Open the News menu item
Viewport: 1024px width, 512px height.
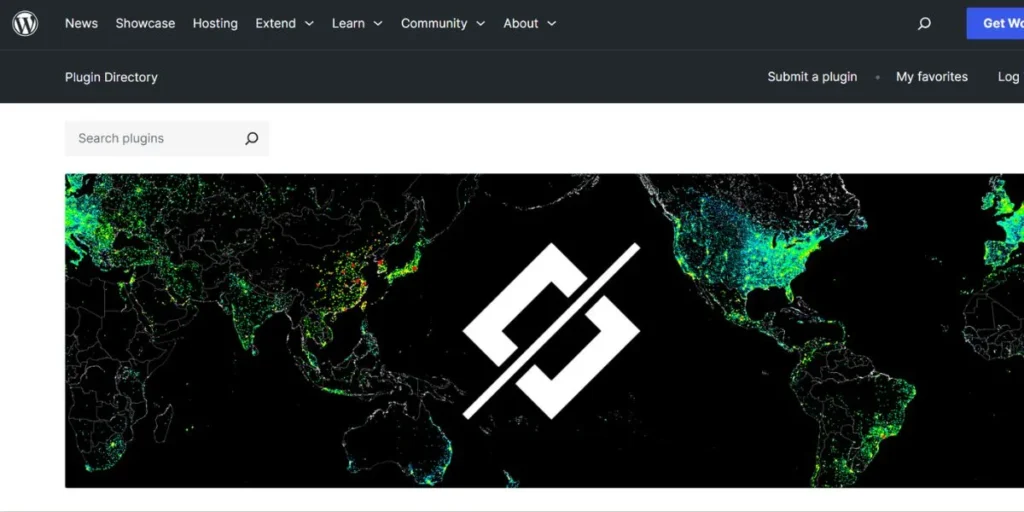(x=81, y=24)
